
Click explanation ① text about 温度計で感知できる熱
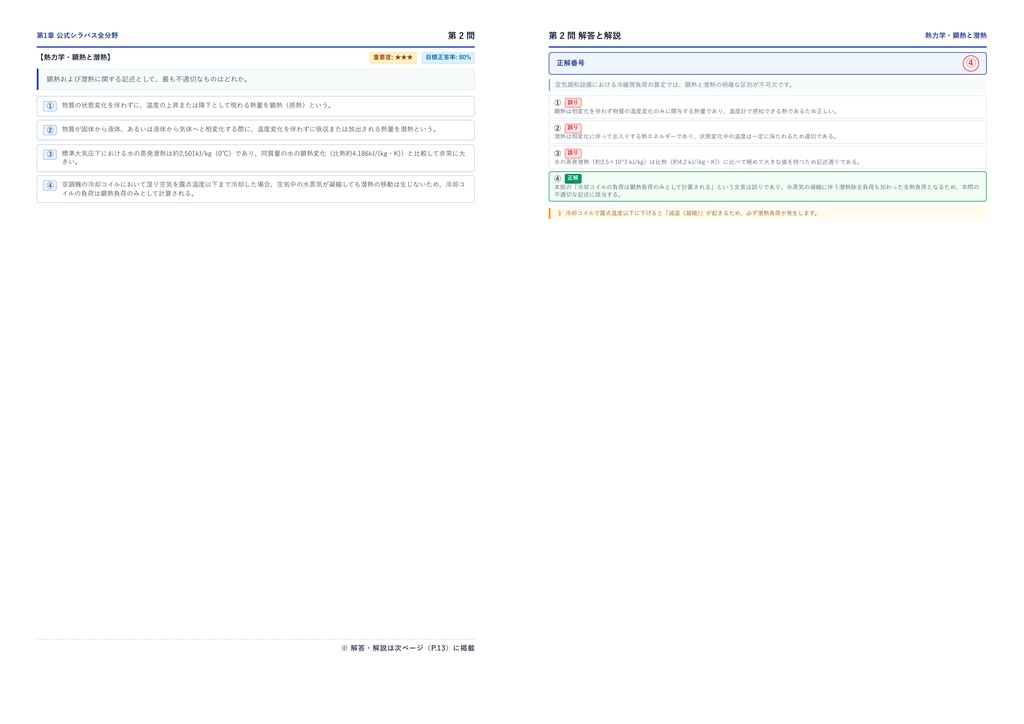pos(696,111)
